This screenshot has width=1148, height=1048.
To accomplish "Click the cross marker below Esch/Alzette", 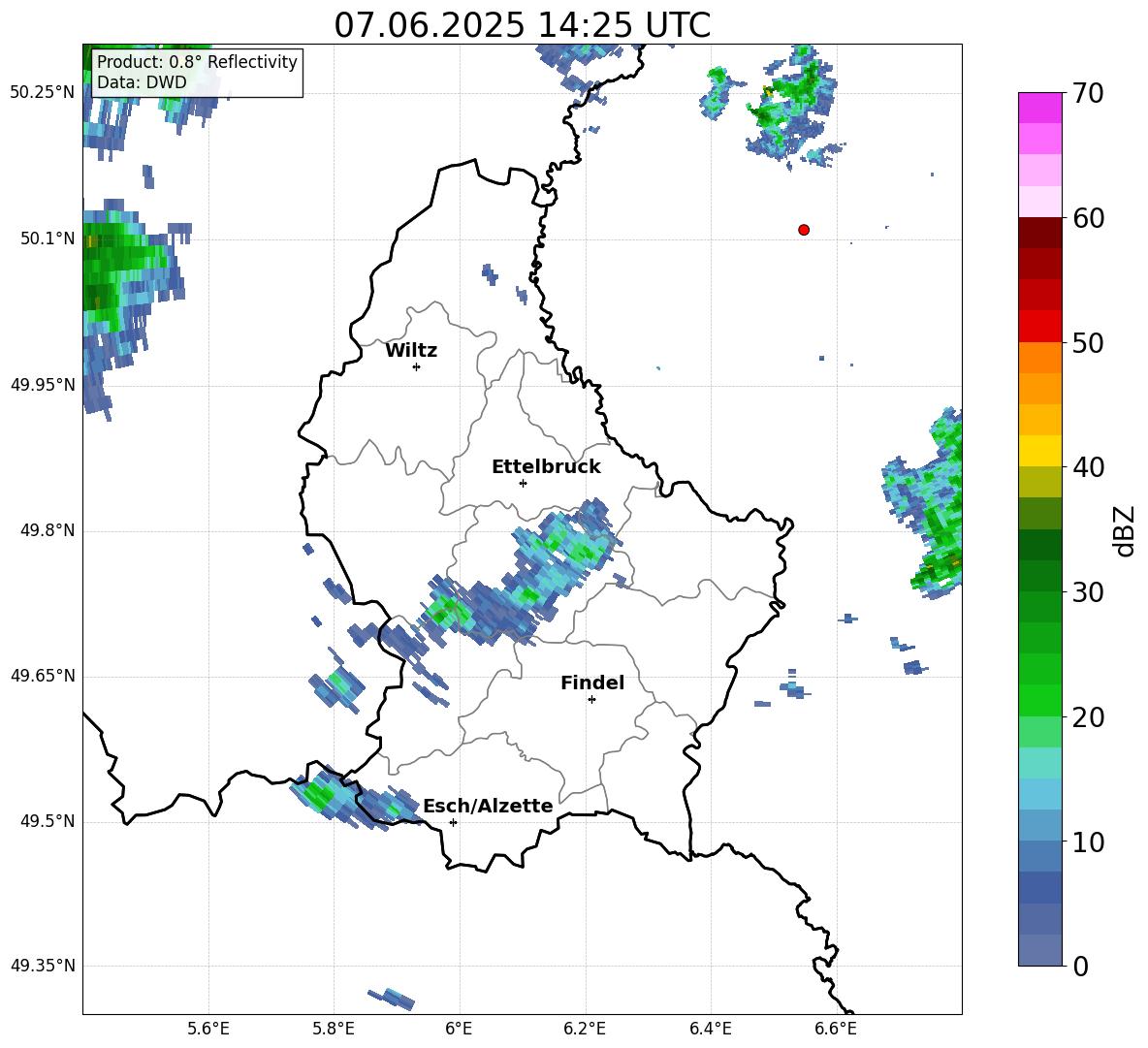I will (x=453, y=822).
